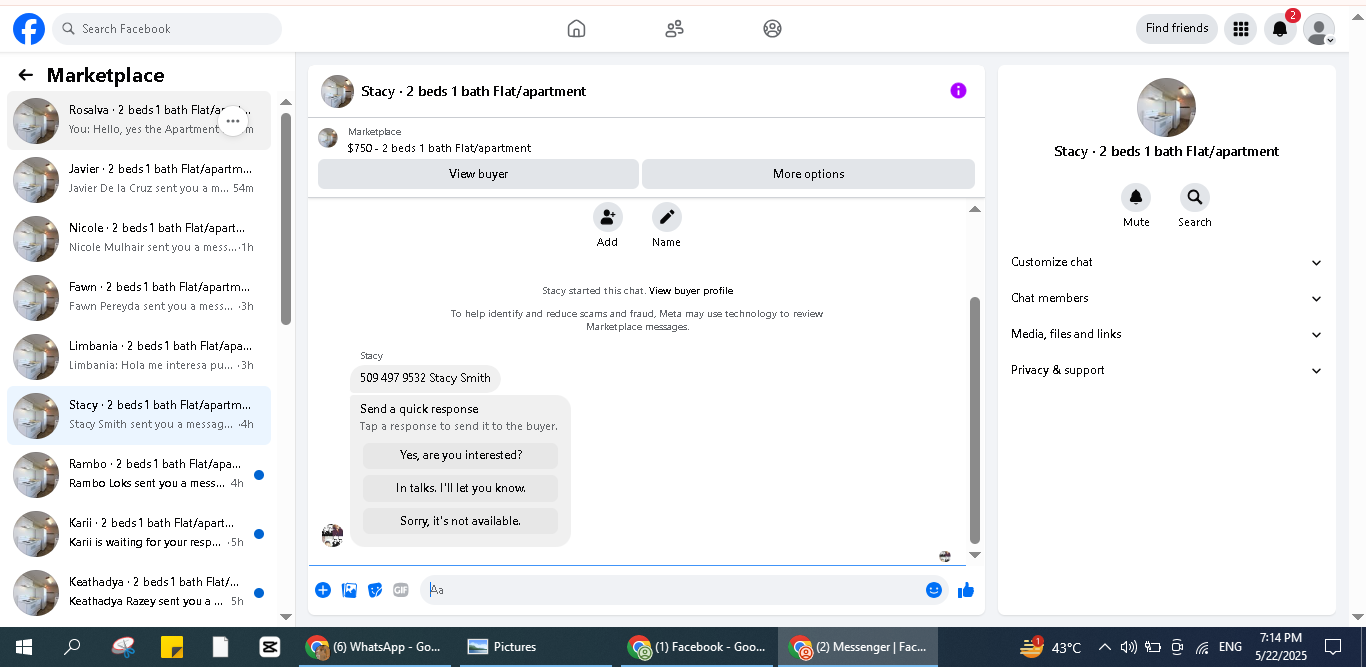This screenshot has width=1366, height=667.
Task: Choose a sticker in composer
Action: click(375, 590)
